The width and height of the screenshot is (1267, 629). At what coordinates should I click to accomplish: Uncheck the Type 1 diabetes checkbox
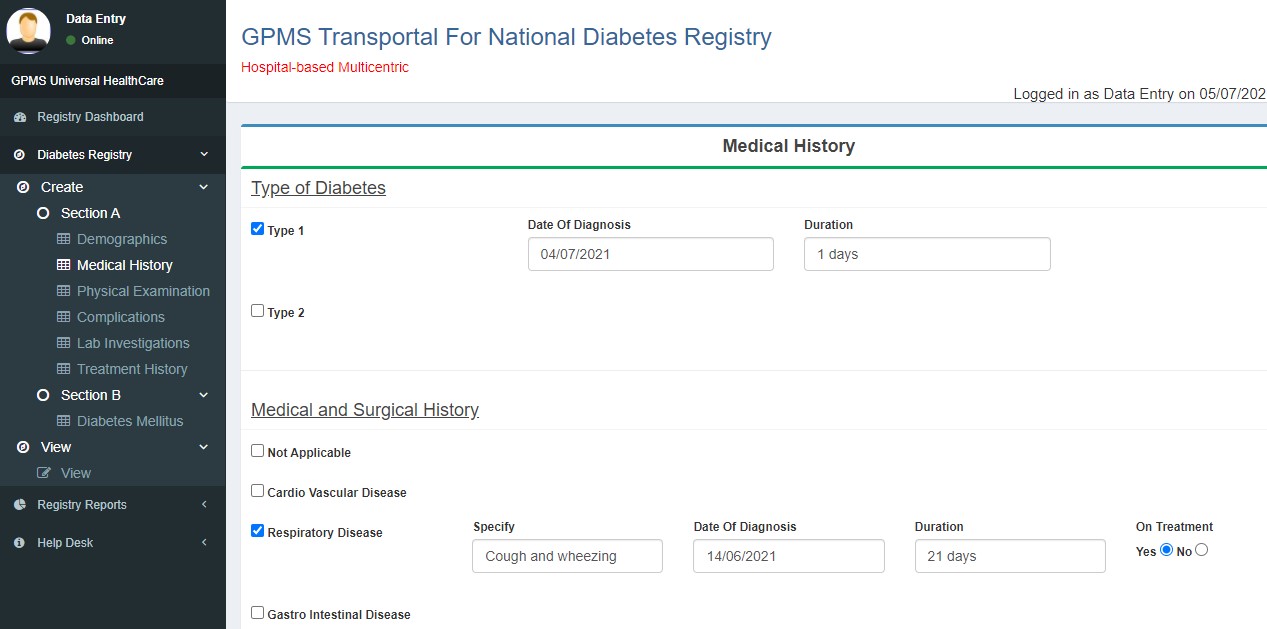(257, 229)
